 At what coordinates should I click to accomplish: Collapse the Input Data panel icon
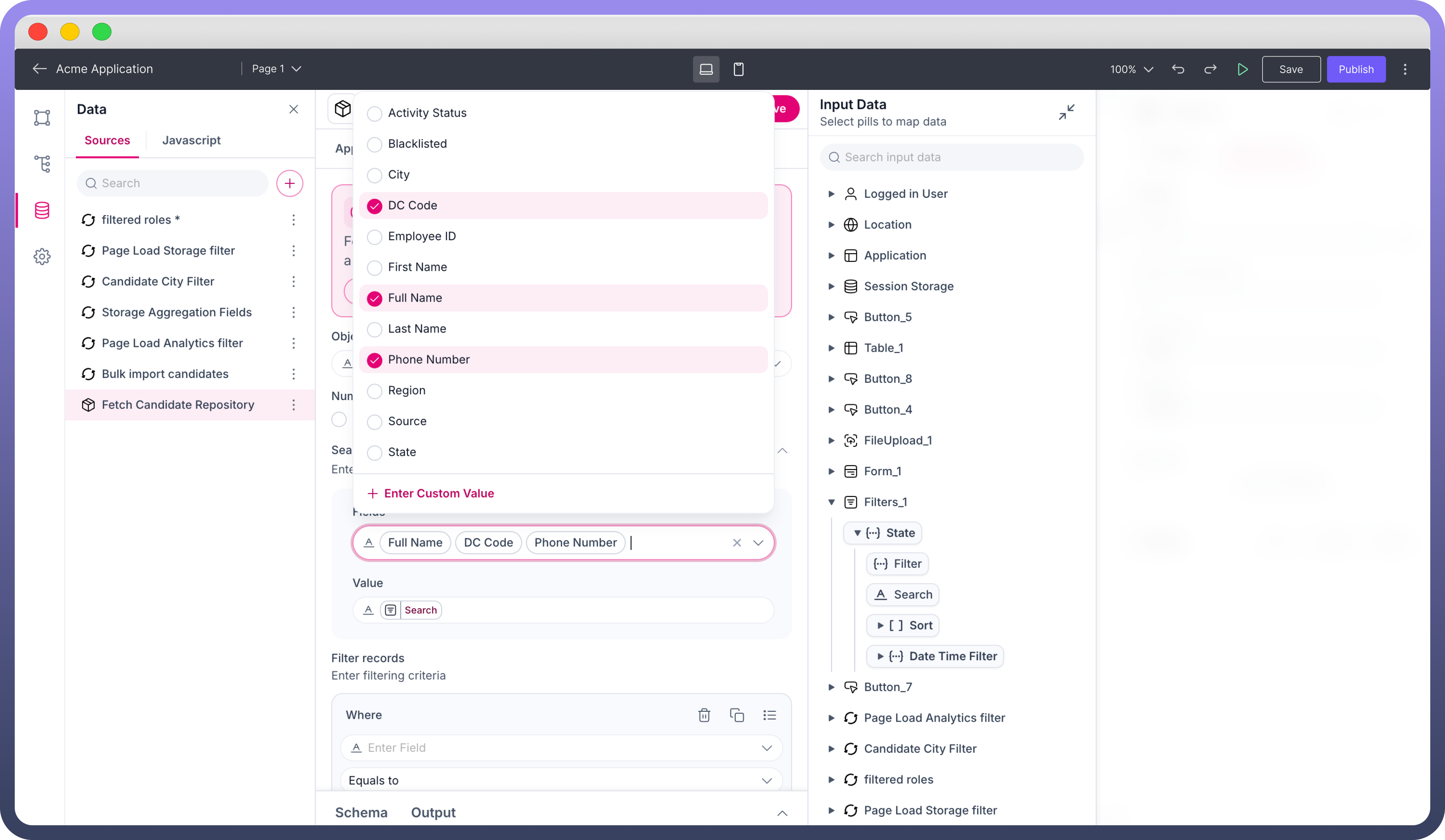[x=1066, y=112]
